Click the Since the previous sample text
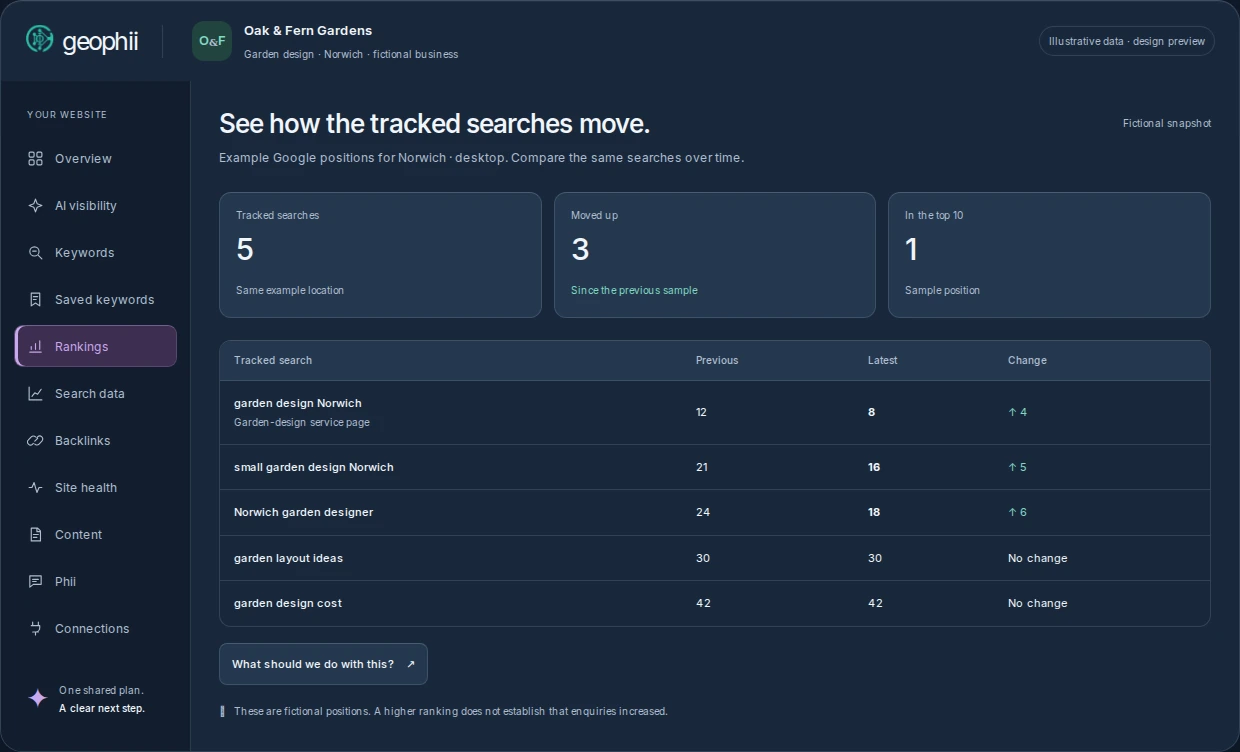Viewport: 1240px width, 752px height. click(634, 290)
